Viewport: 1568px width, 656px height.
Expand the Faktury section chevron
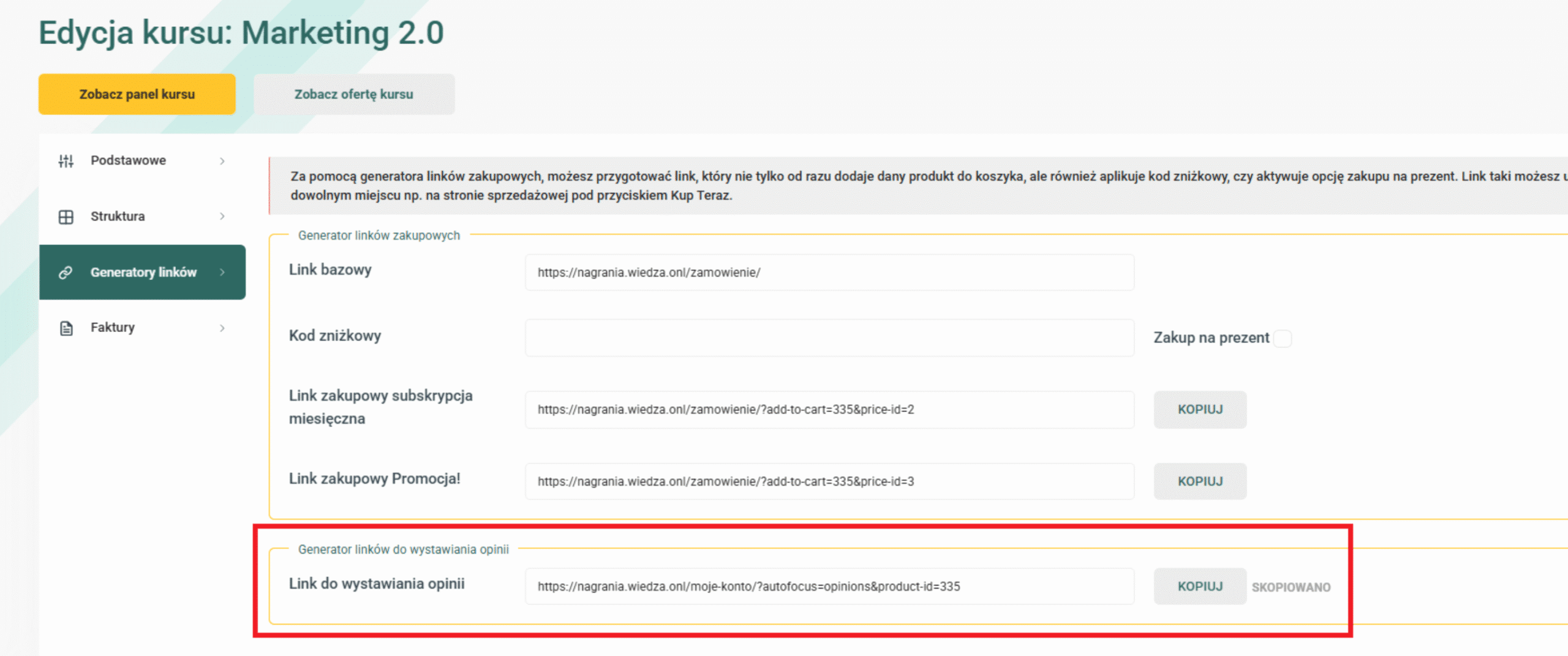(x=222, y=328)
